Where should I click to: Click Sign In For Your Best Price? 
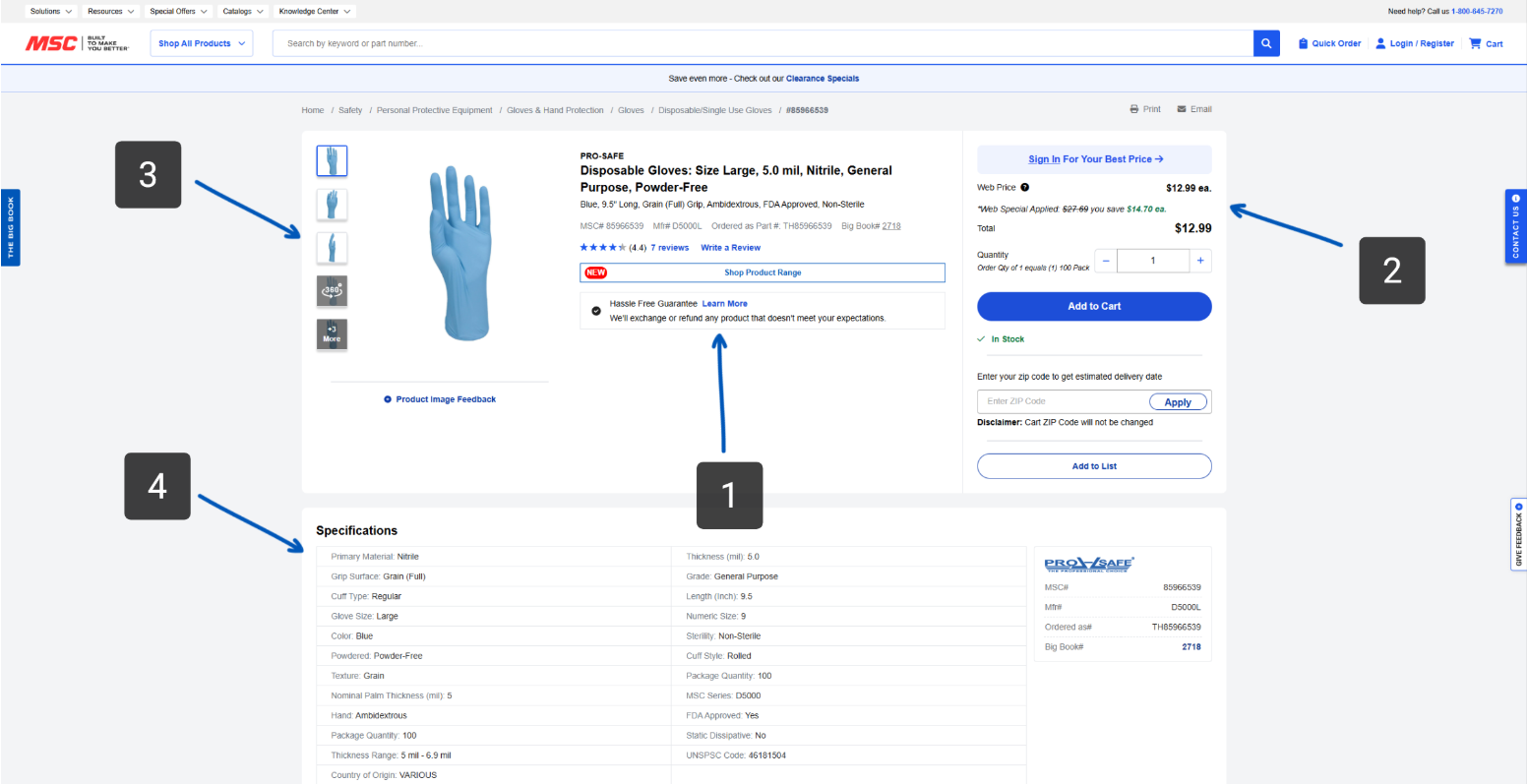pos(1094,159)
